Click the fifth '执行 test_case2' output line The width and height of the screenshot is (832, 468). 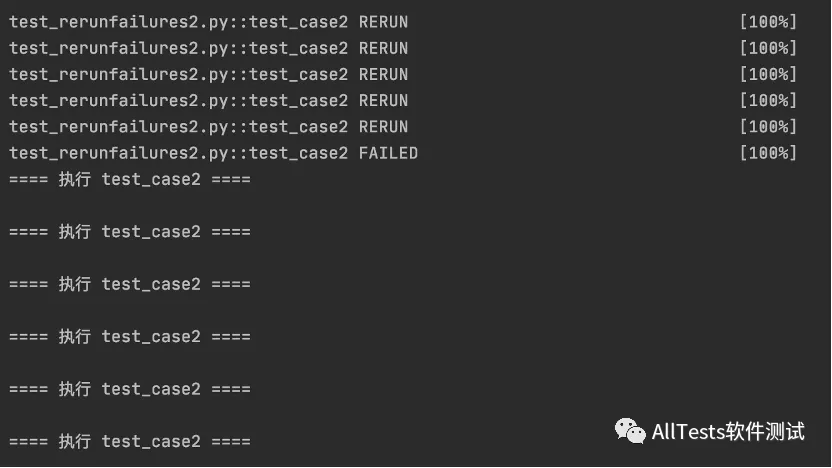130,389
